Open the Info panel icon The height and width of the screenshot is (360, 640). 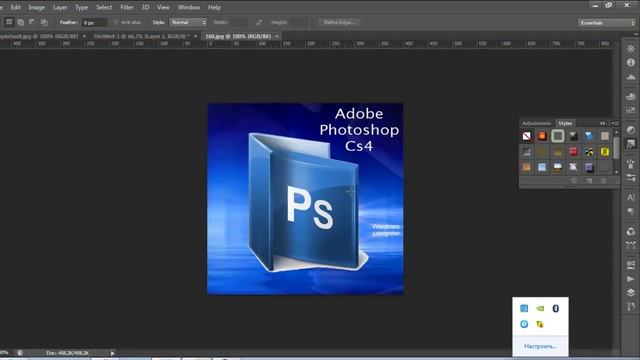point(631,62)
